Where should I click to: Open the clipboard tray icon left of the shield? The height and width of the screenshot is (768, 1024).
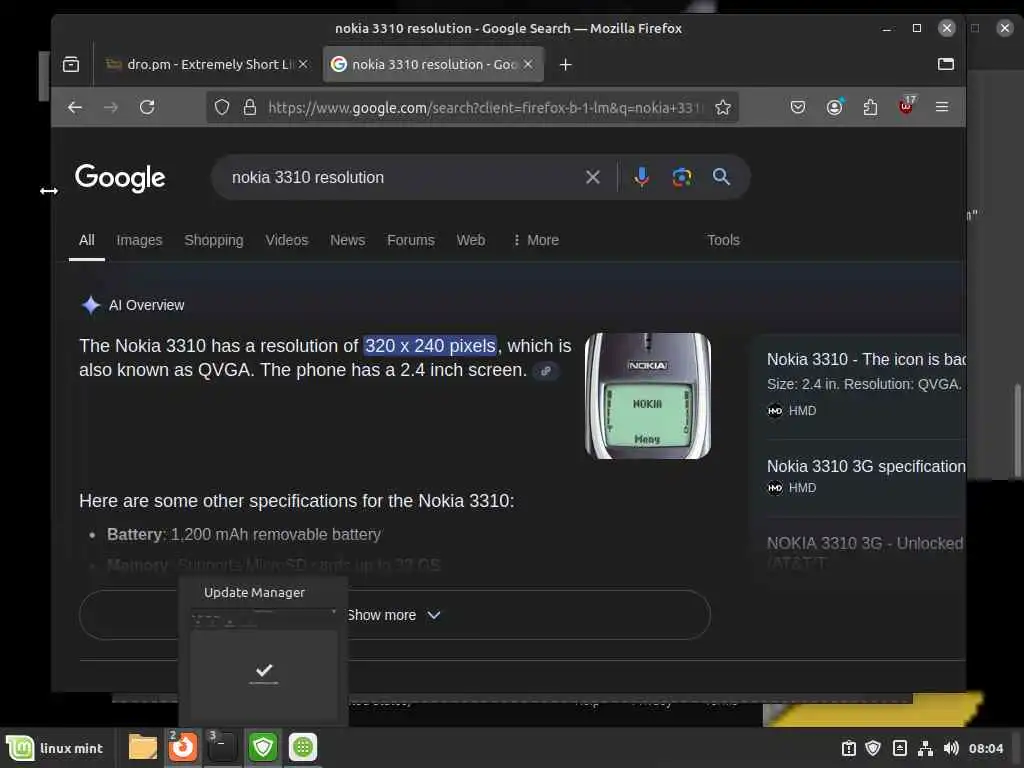(848, 748)
